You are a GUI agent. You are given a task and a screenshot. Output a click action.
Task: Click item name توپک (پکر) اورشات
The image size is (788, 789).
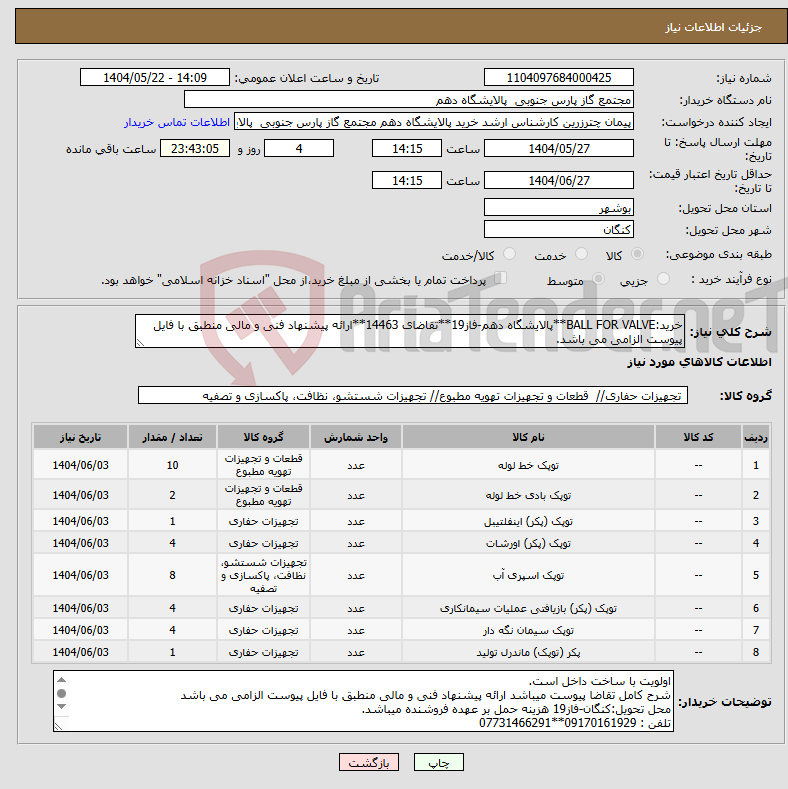tap(528, 543)
